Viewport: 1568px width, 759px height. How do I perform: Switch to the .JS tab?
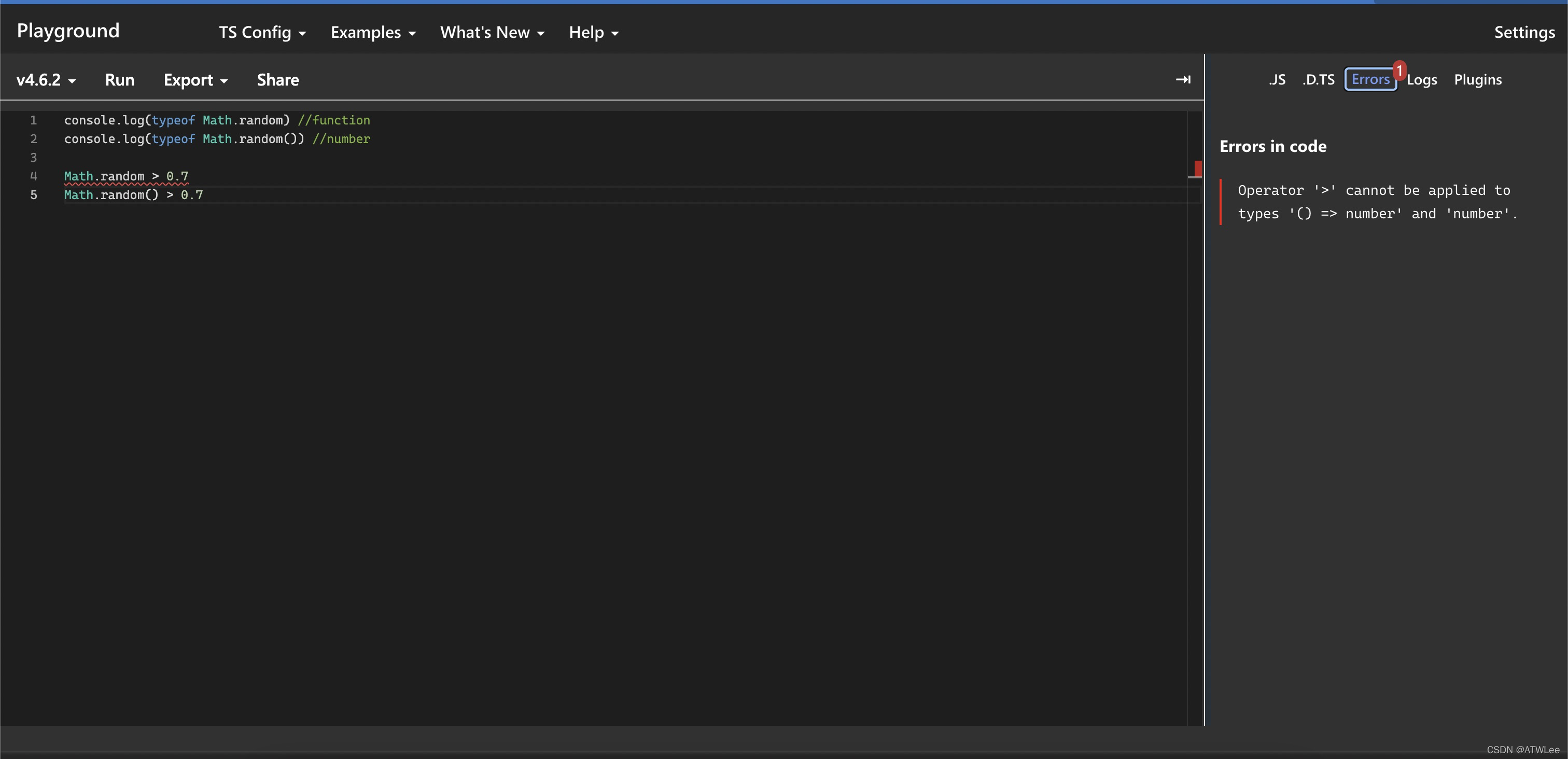[1277, 80]
